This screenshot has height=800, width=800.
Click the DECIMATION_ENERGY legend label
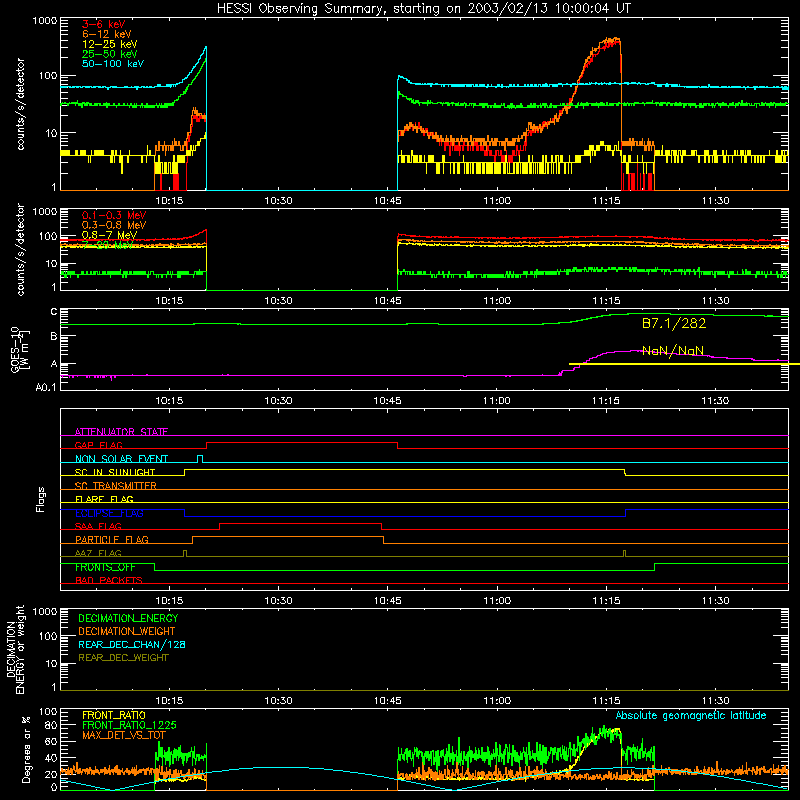[128, 618]
